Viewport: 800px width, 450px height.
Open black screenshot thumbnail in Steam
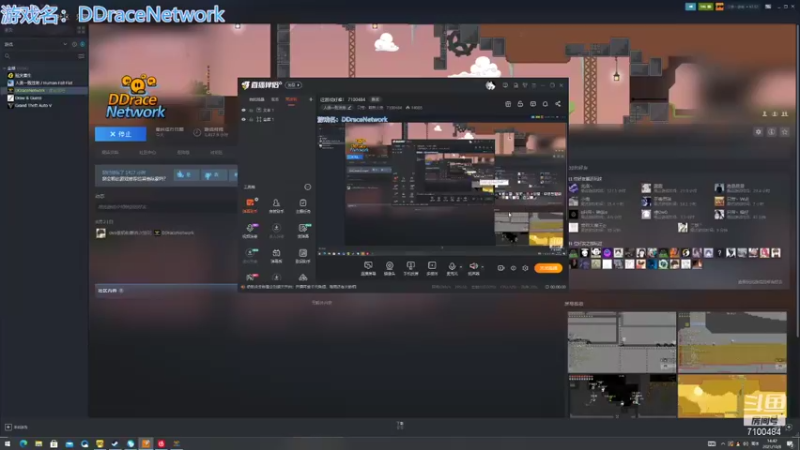[622, 396]
